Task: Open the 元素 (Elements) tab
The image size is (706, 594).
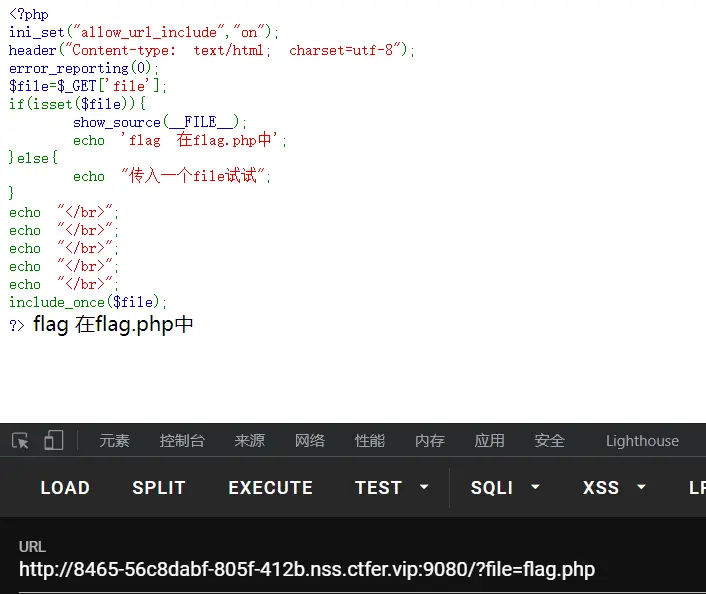Action: tap(114, 441)
